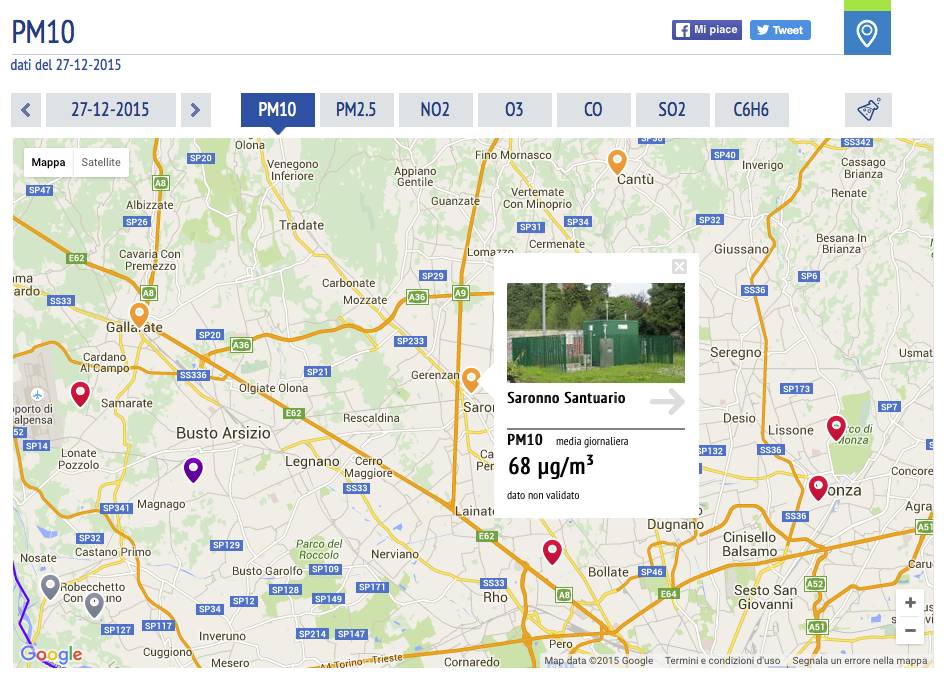Switch to the PM2.5 tab
The height and width of the screenshot is (686, 948).
[x=356, y=110]
